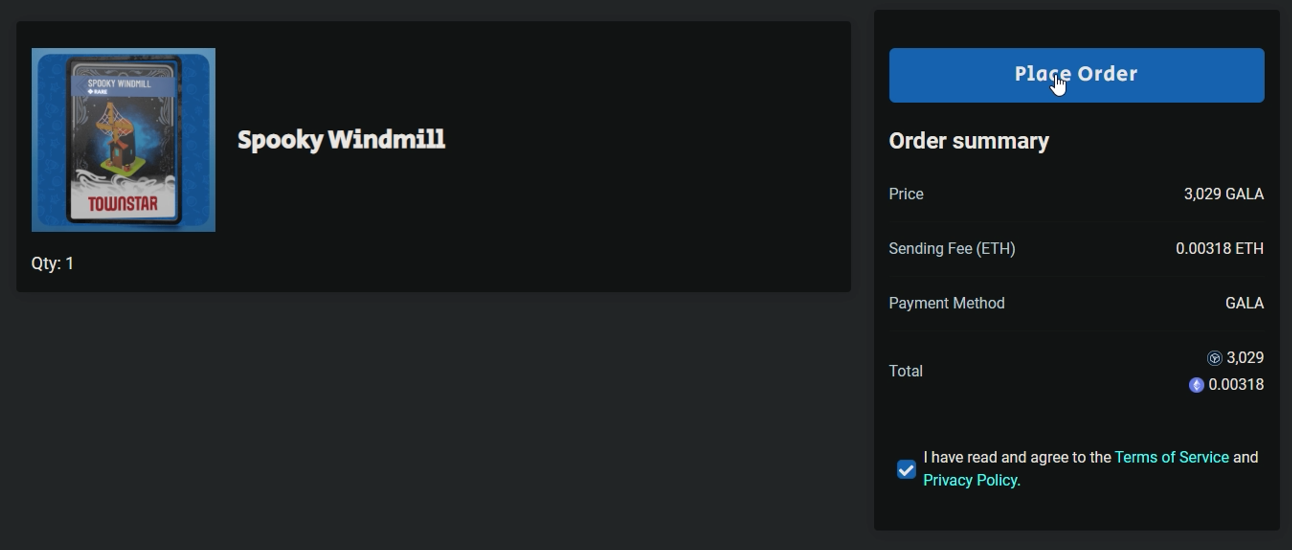Click the Place Order button
This screenshot has height=550, width=1292.
1076,75
